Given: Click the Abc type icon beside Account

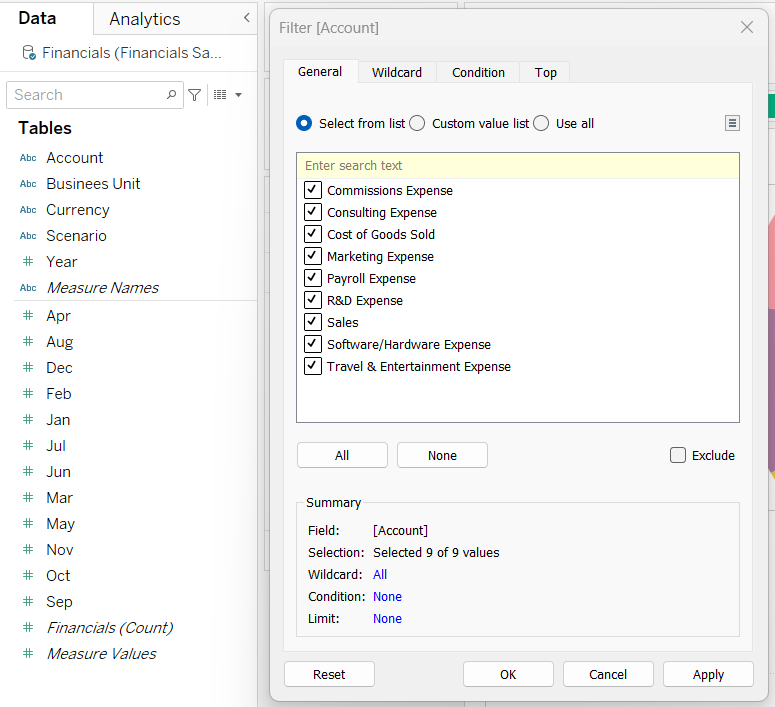Looking at the screenshot, I should [x=28, y=158].
